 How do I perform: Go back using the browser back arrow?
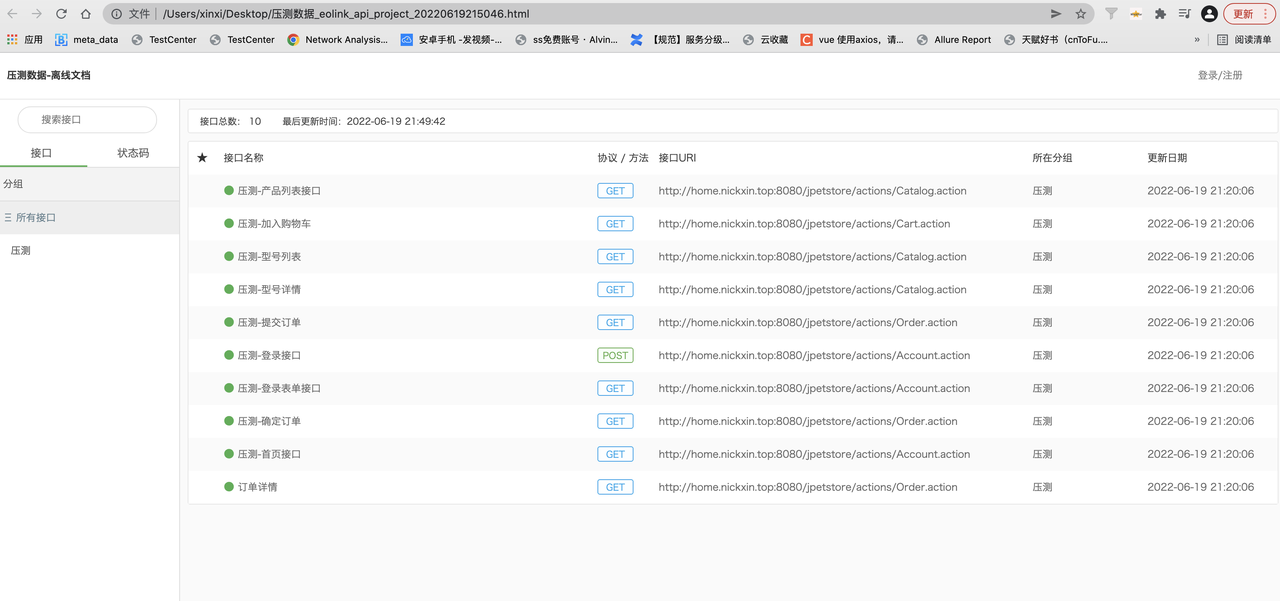(x=12, y=14)
